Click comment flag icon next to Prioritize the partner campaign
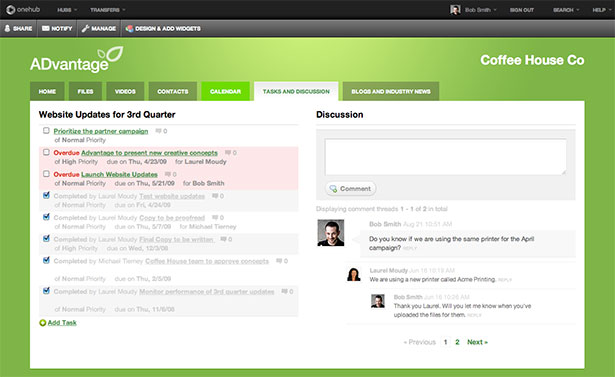Screen dimensions: 615x377 (x=158, y=131)
